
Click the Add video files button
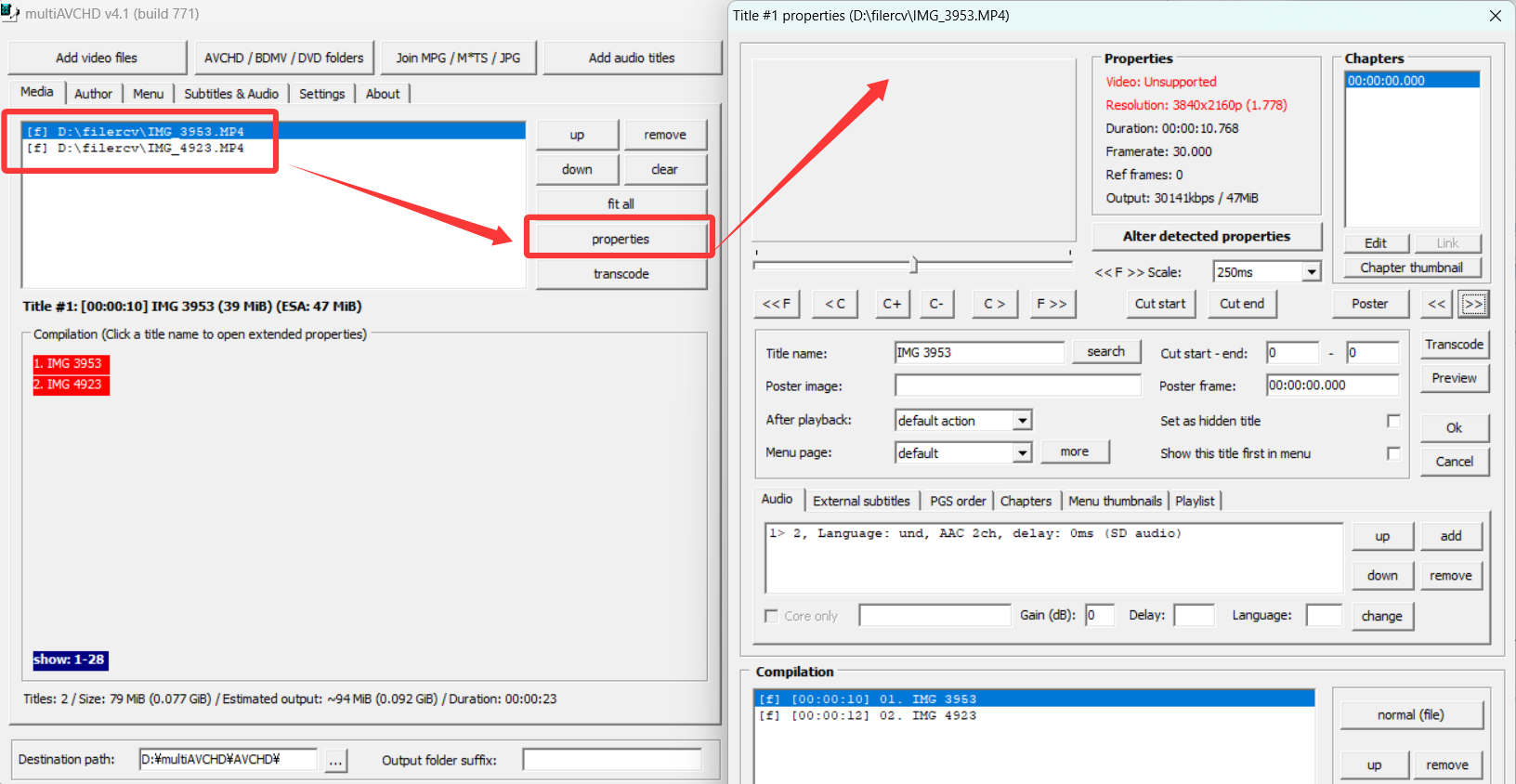[x=97, y=58]
